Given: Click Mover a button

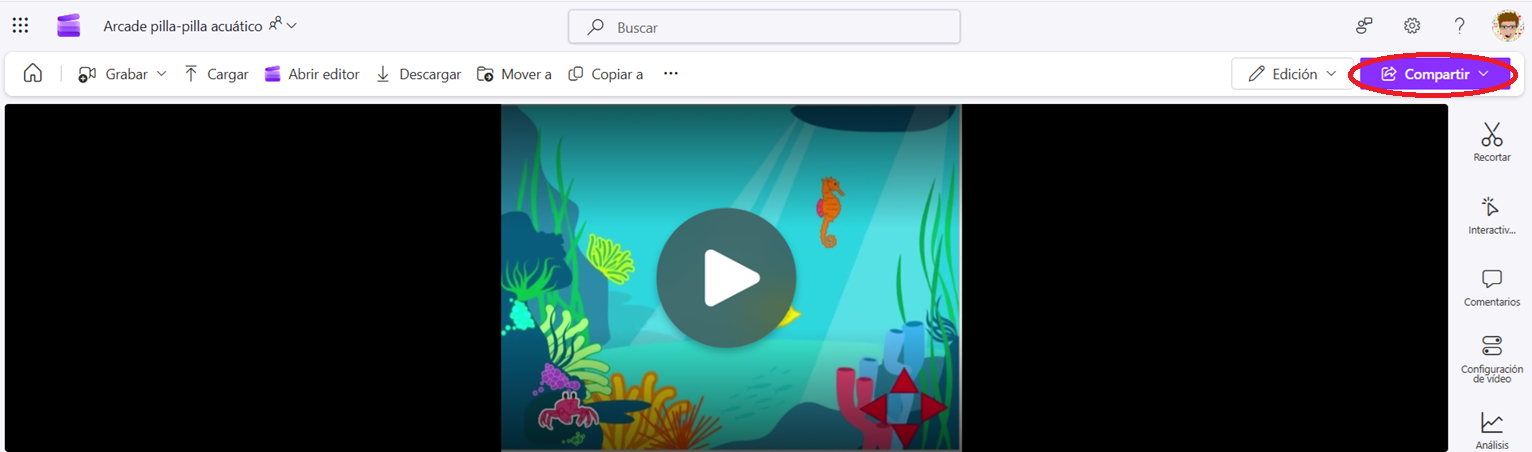Looking at the screenshot, I should point(514,74).
